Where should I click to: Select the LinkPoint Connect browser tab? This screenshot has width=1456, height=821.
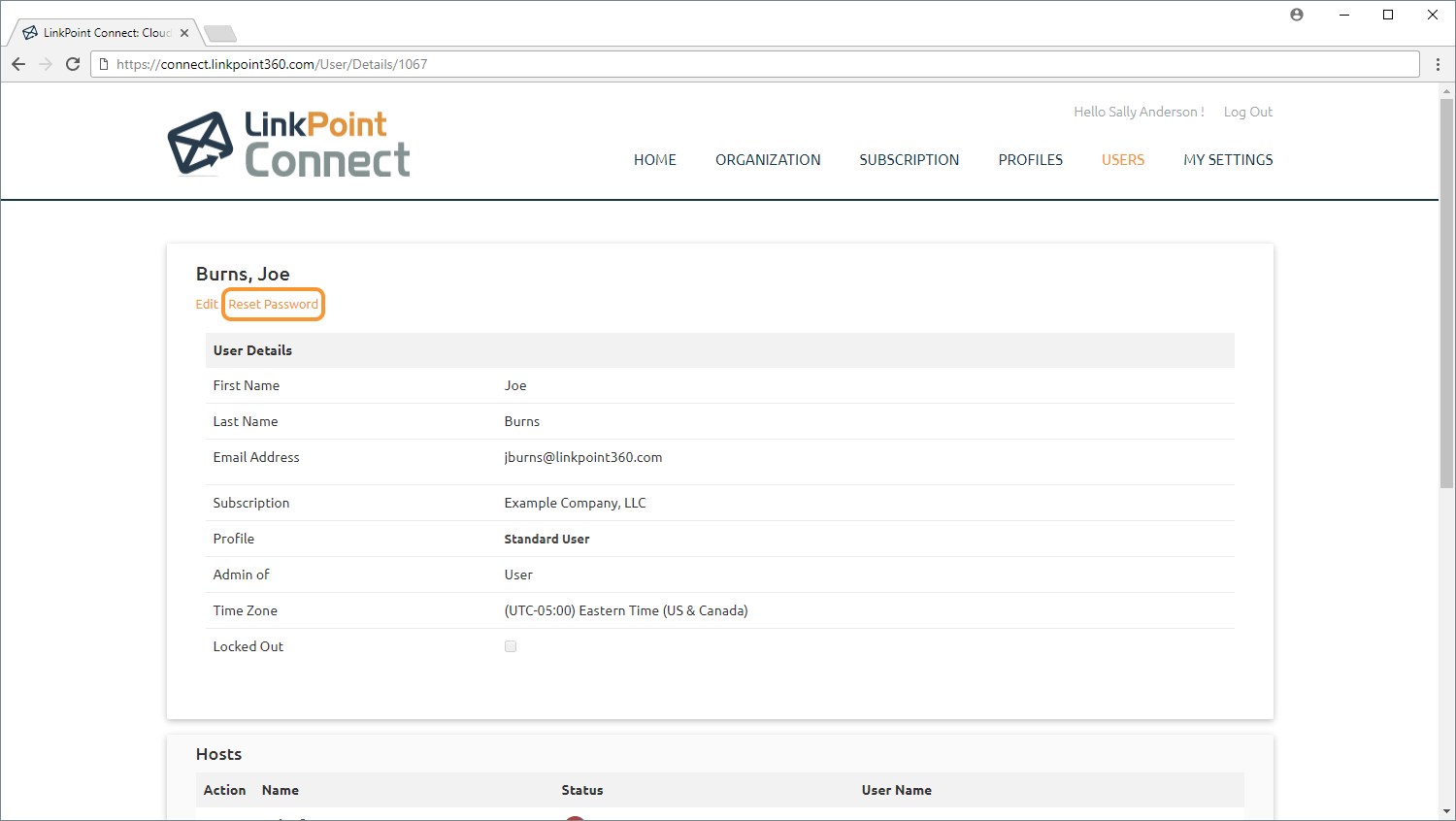click(107, 33)
